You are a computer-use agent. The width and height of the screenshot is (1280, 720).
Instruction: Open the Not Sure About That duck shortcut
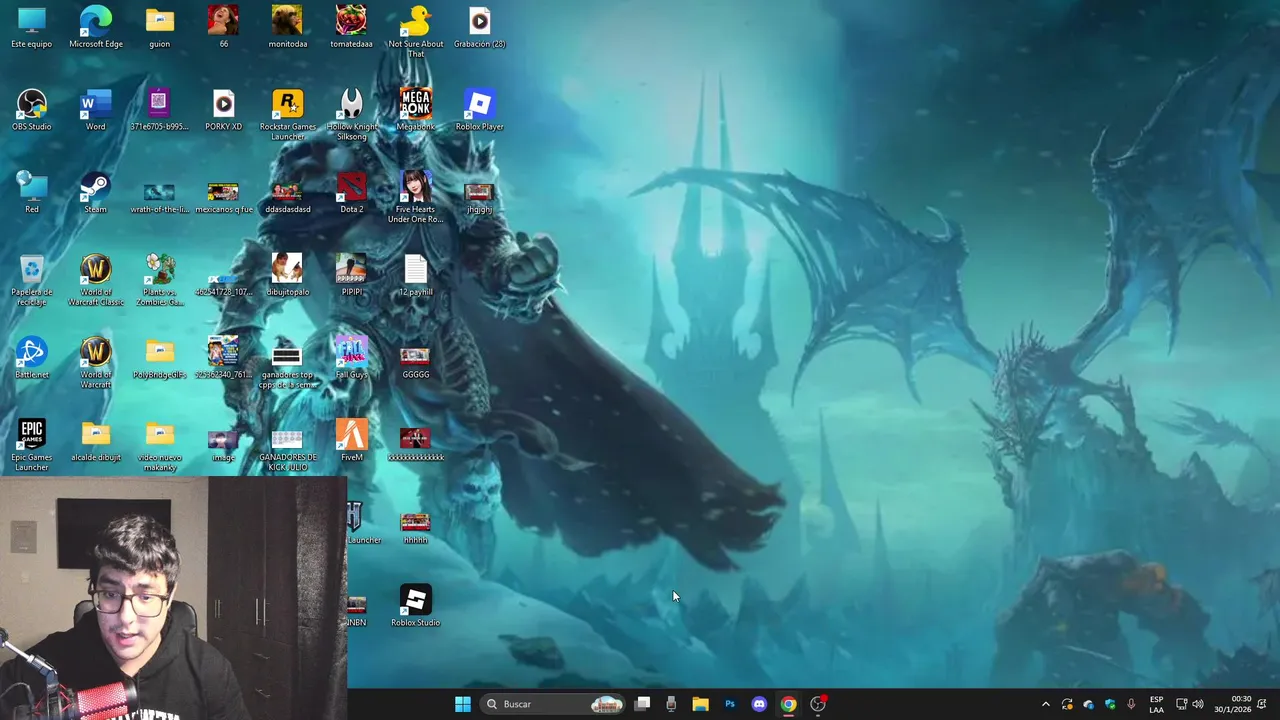415,32
